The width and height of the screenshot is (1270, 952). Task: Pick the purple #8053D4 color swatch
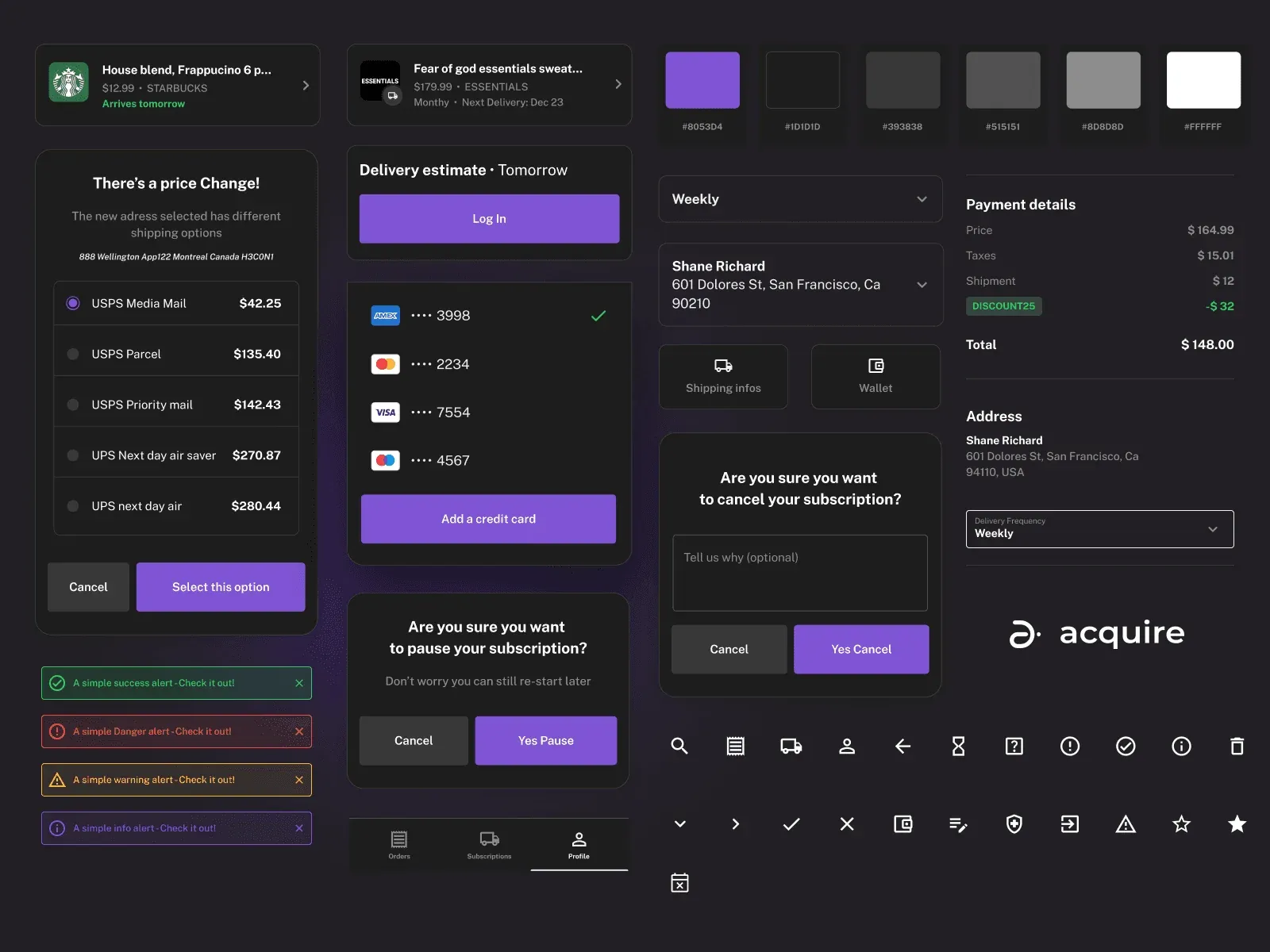click(x=702, y=80)
